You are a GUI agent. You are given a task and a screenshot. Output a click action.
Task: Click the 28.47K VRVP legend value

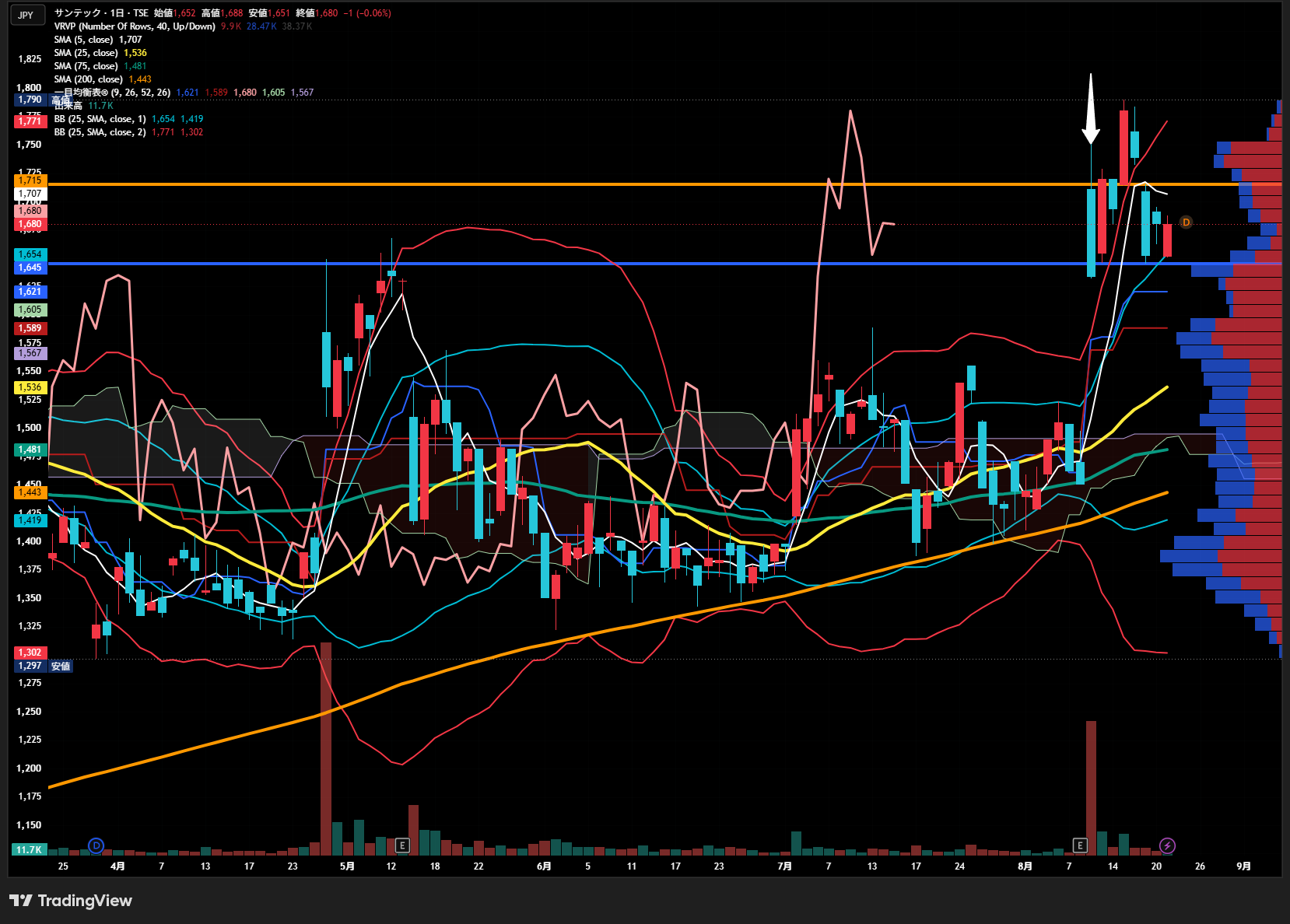(x=261, y=26)
